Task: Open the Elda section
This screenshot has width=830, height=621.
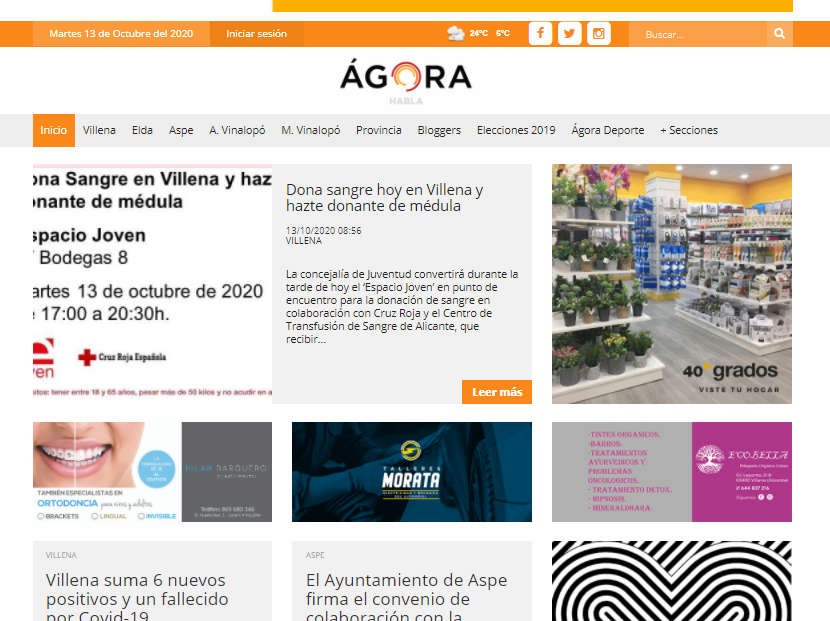Action: (142, 130)
